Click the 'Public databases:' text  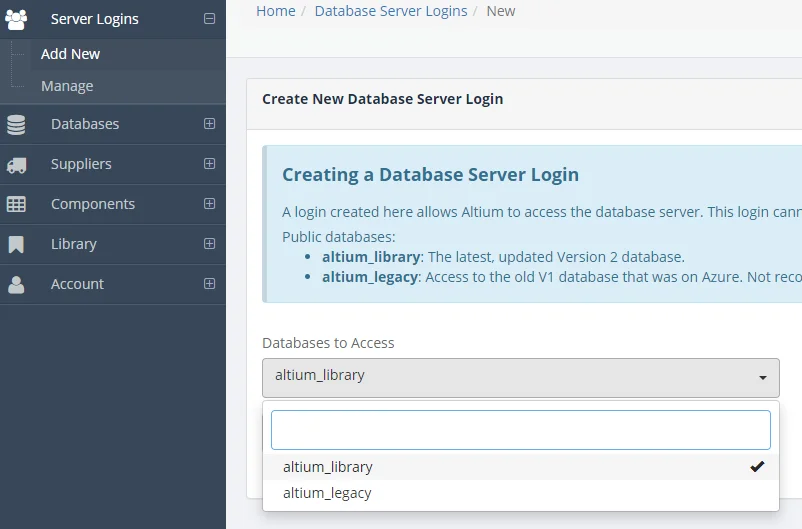(339, 237)
